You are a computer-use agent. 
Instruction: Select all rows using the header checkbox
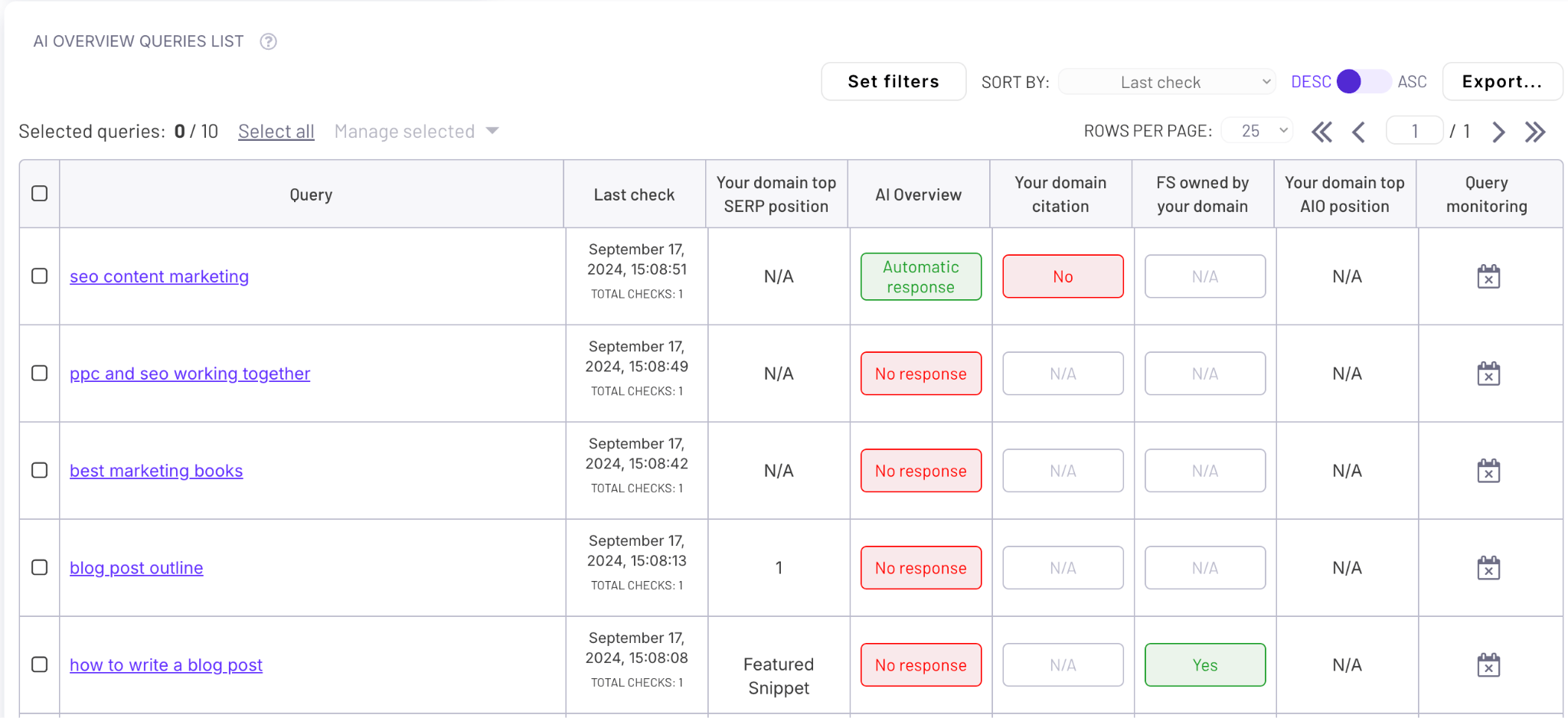40,194
